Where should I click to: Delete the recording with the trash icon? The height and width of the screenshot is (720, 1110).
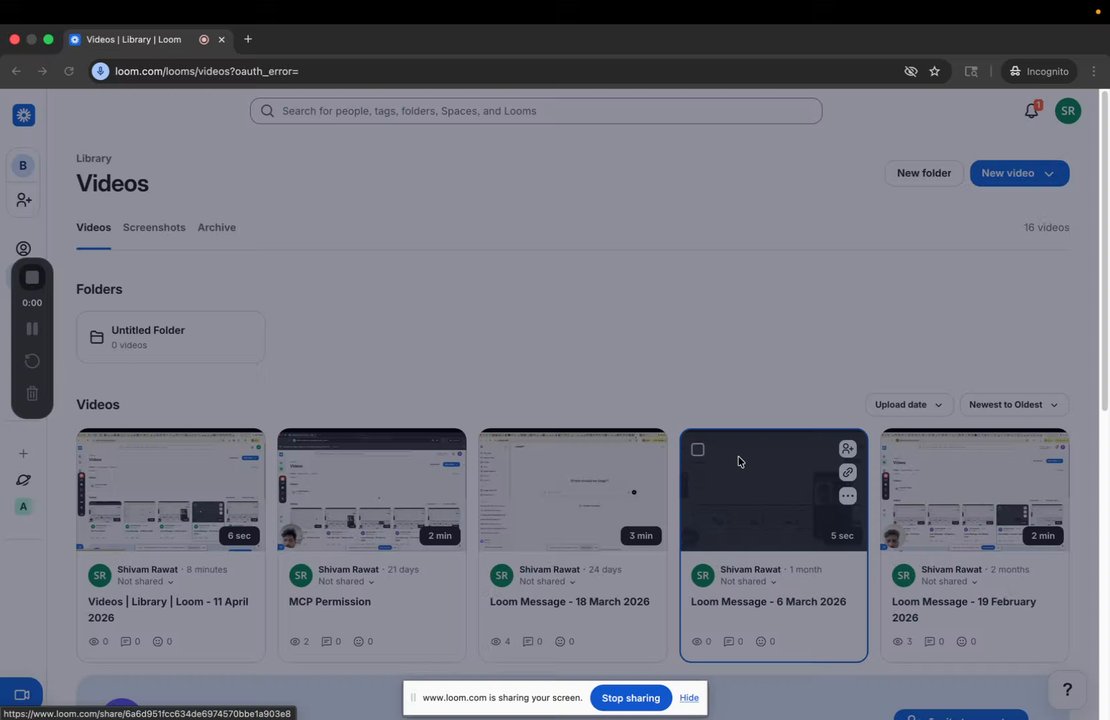tap(32, 394)
